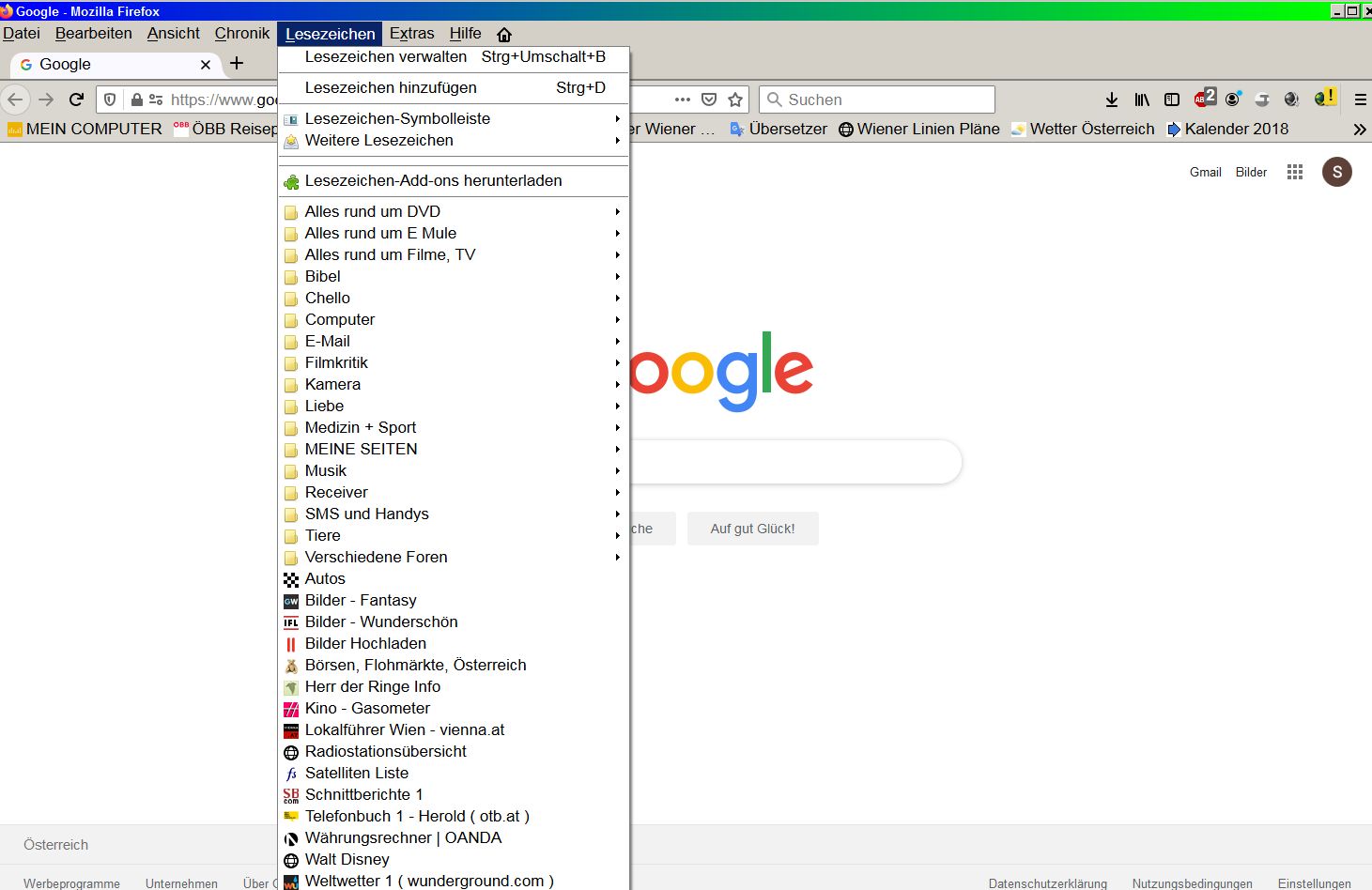Expand the MEINE SEITEN folder
The height and width of the screenshot is (890, 1372).
coord(455,450)
